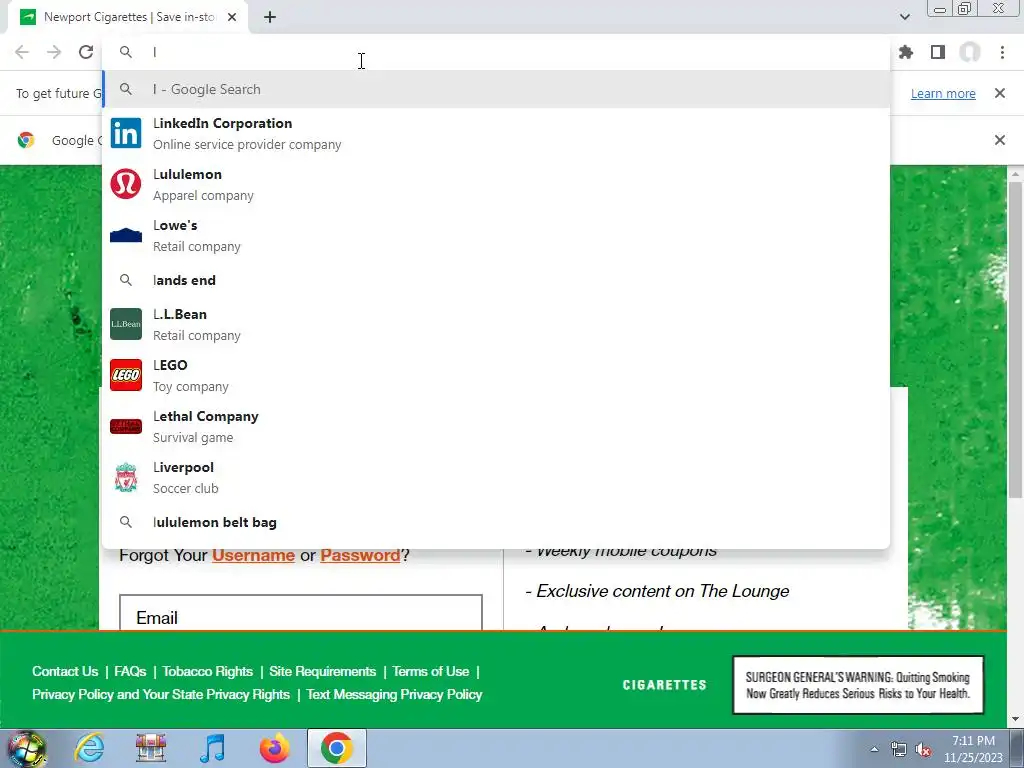This screenshot has height=768, width=1024.
Task: Click the Liverpool crest icon
Action: pos(126,477)
